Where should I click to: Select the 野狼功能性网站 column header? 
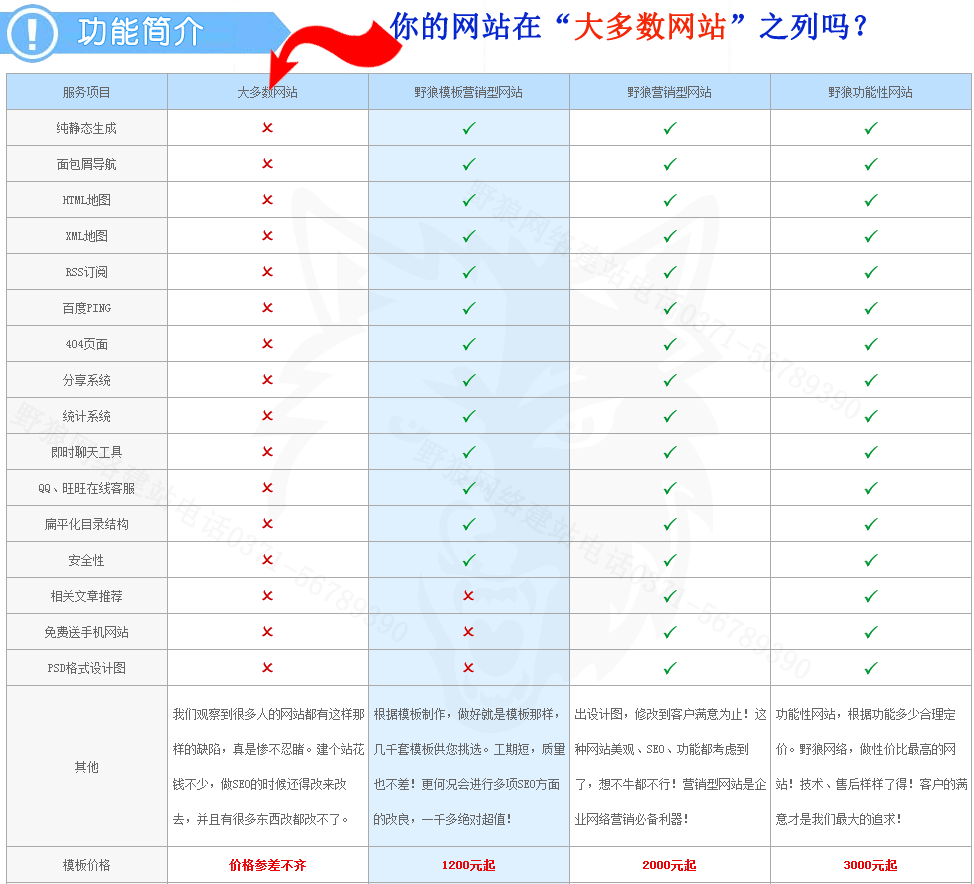click(x=870, y=92)
